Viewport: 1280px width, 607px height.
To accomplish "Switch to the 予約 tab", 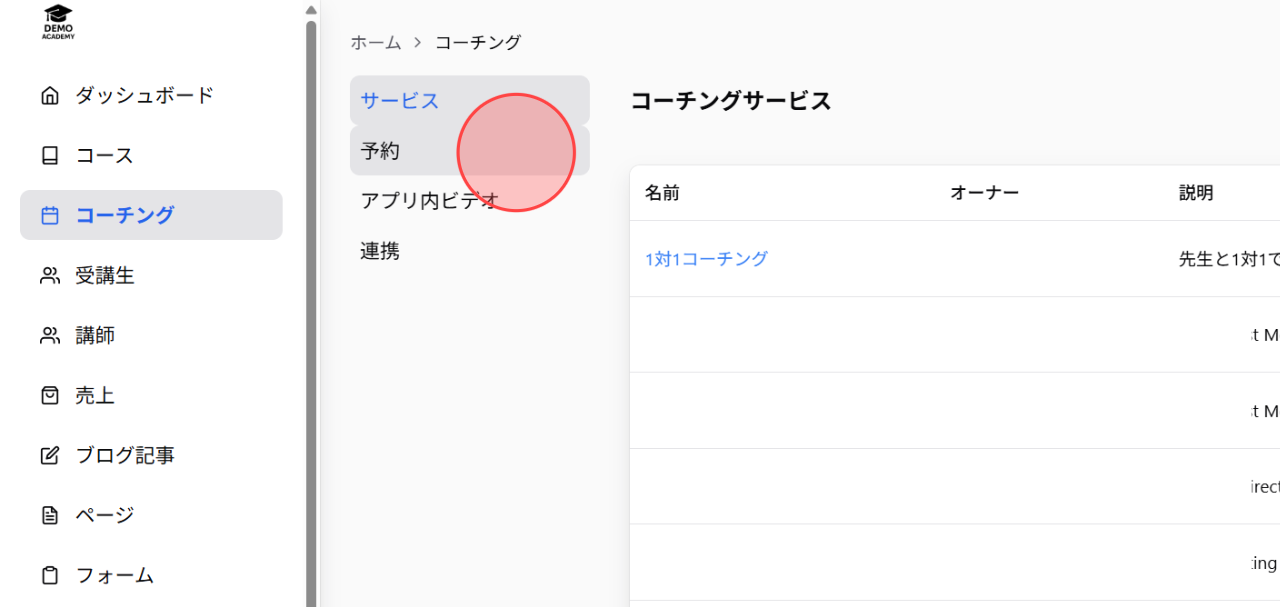I will 470,150.
